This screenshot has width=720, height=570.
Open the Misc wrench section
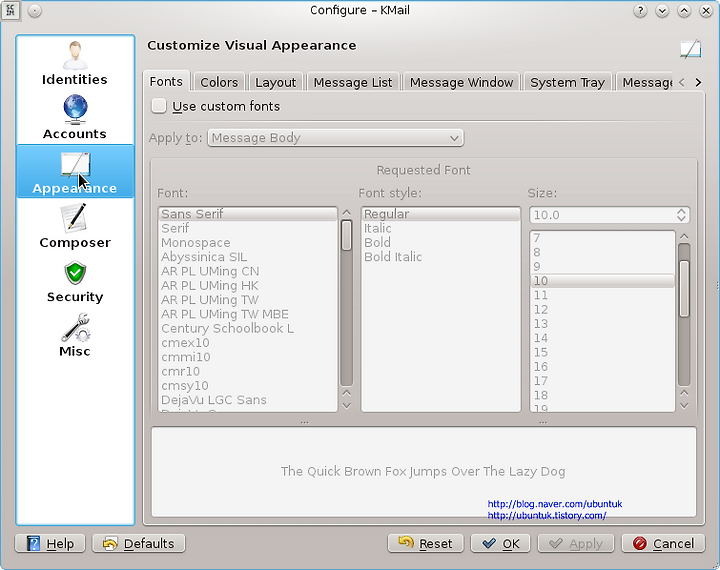click(75, 335)
